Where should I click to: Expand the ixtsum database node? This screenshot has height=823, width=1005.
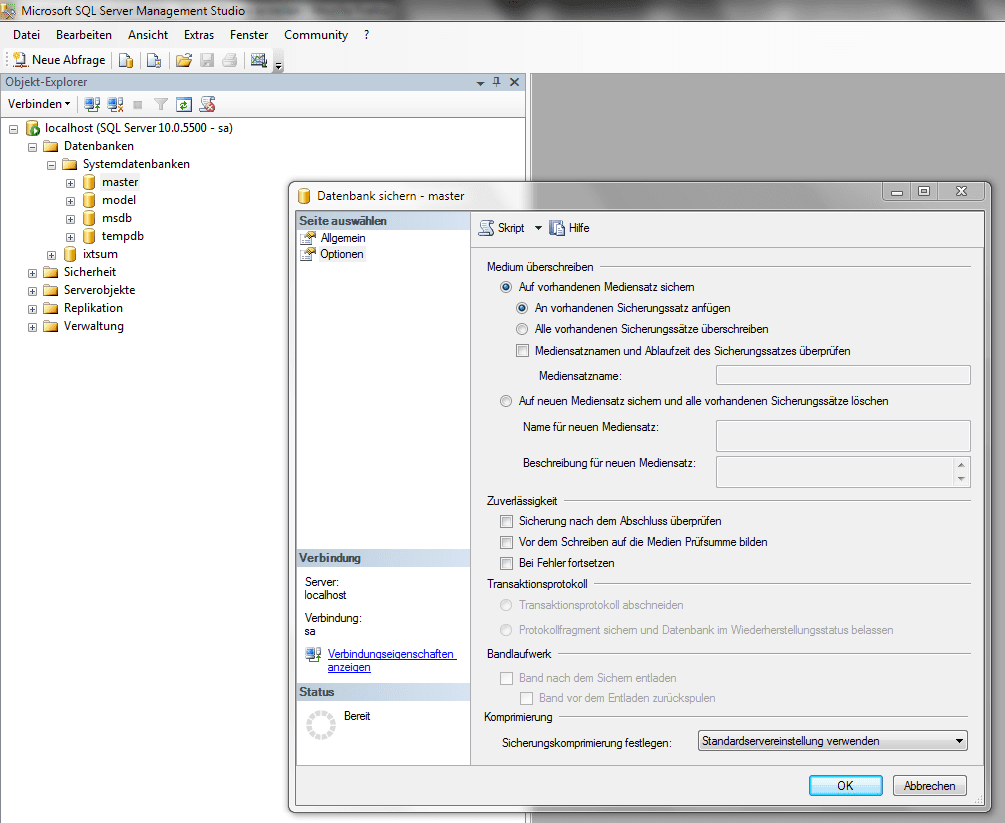(52, 255)
